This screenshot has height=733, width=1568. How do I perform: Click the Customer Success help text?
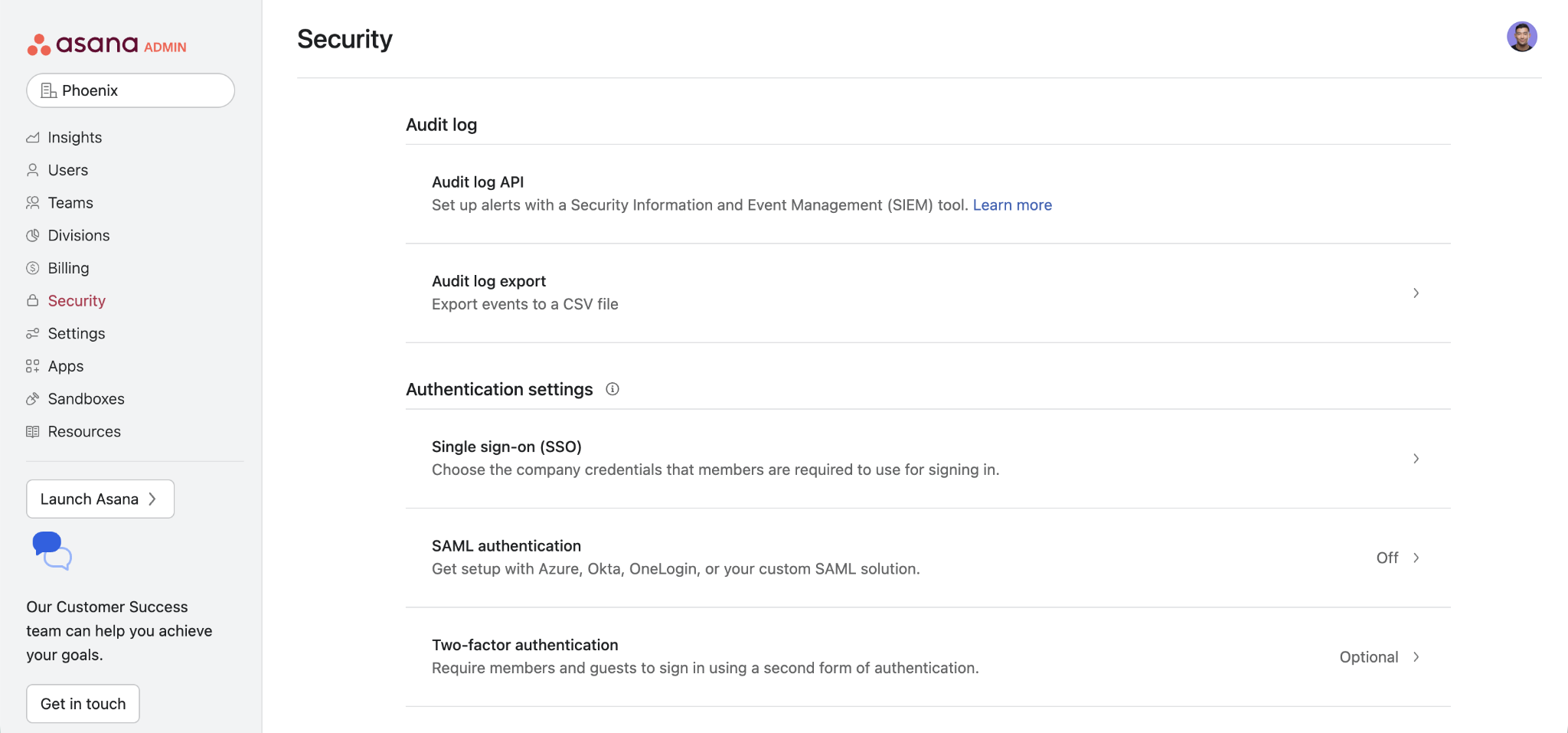(119, 631)
